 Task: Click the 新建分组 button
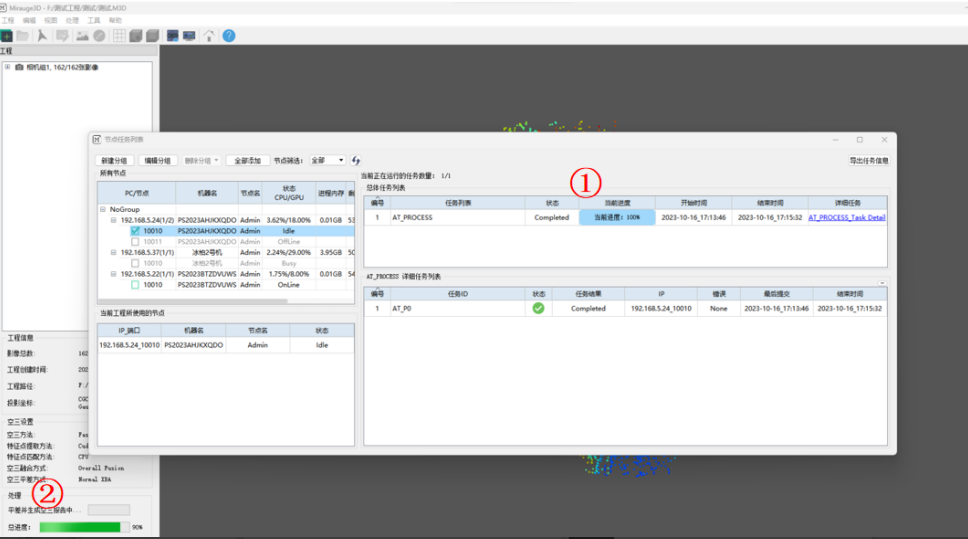pyautogui.click(x=115, y=160)
